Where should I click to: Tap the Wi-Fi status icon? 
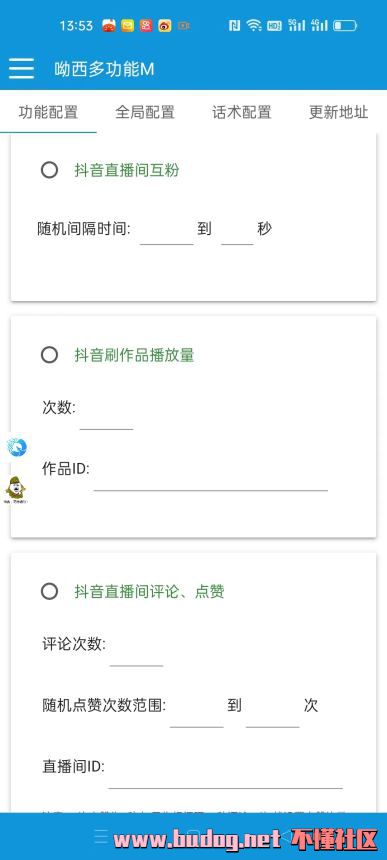(254, 25)
